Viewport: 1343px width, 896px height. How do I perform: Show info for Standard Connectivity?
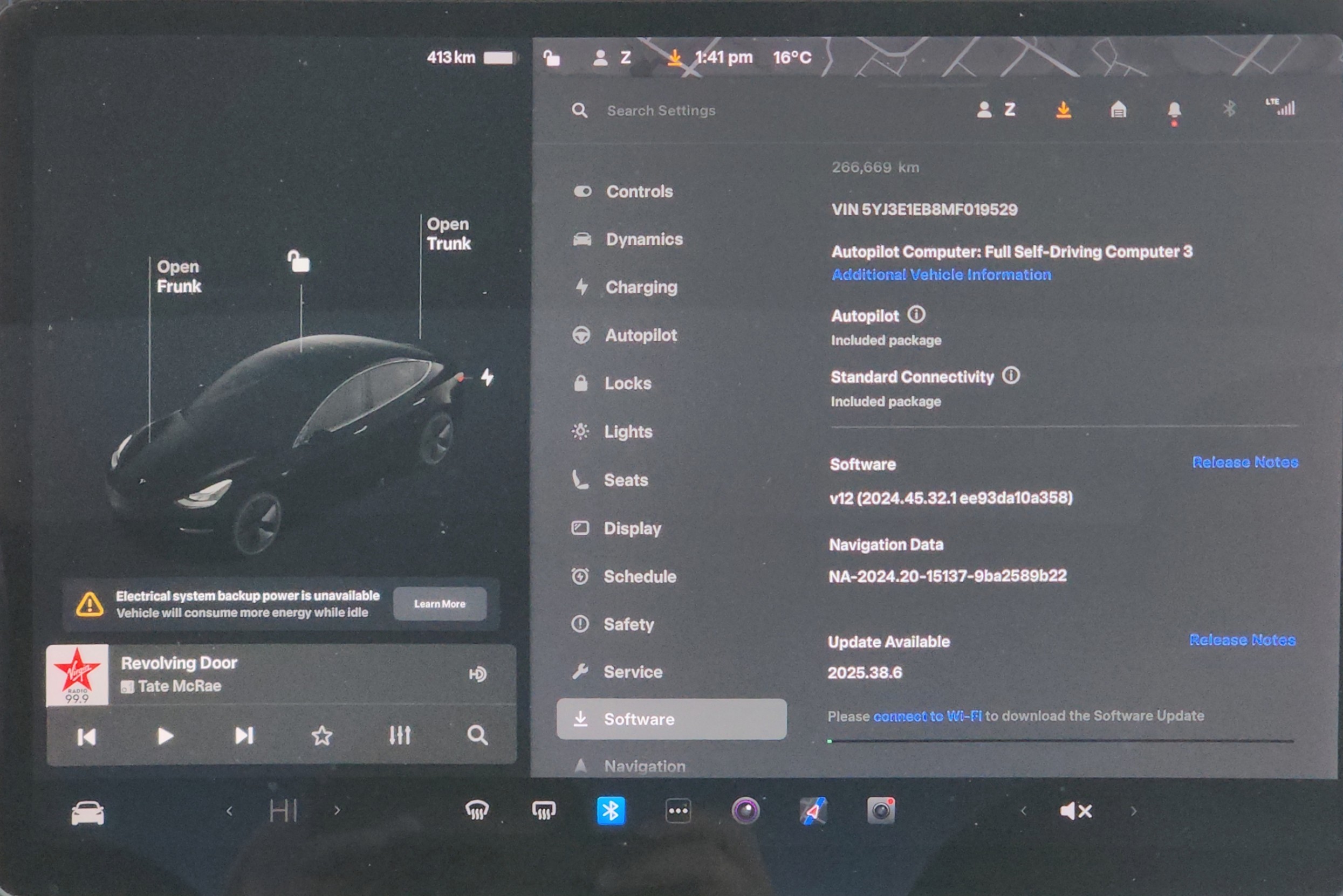click(1010, 375)
